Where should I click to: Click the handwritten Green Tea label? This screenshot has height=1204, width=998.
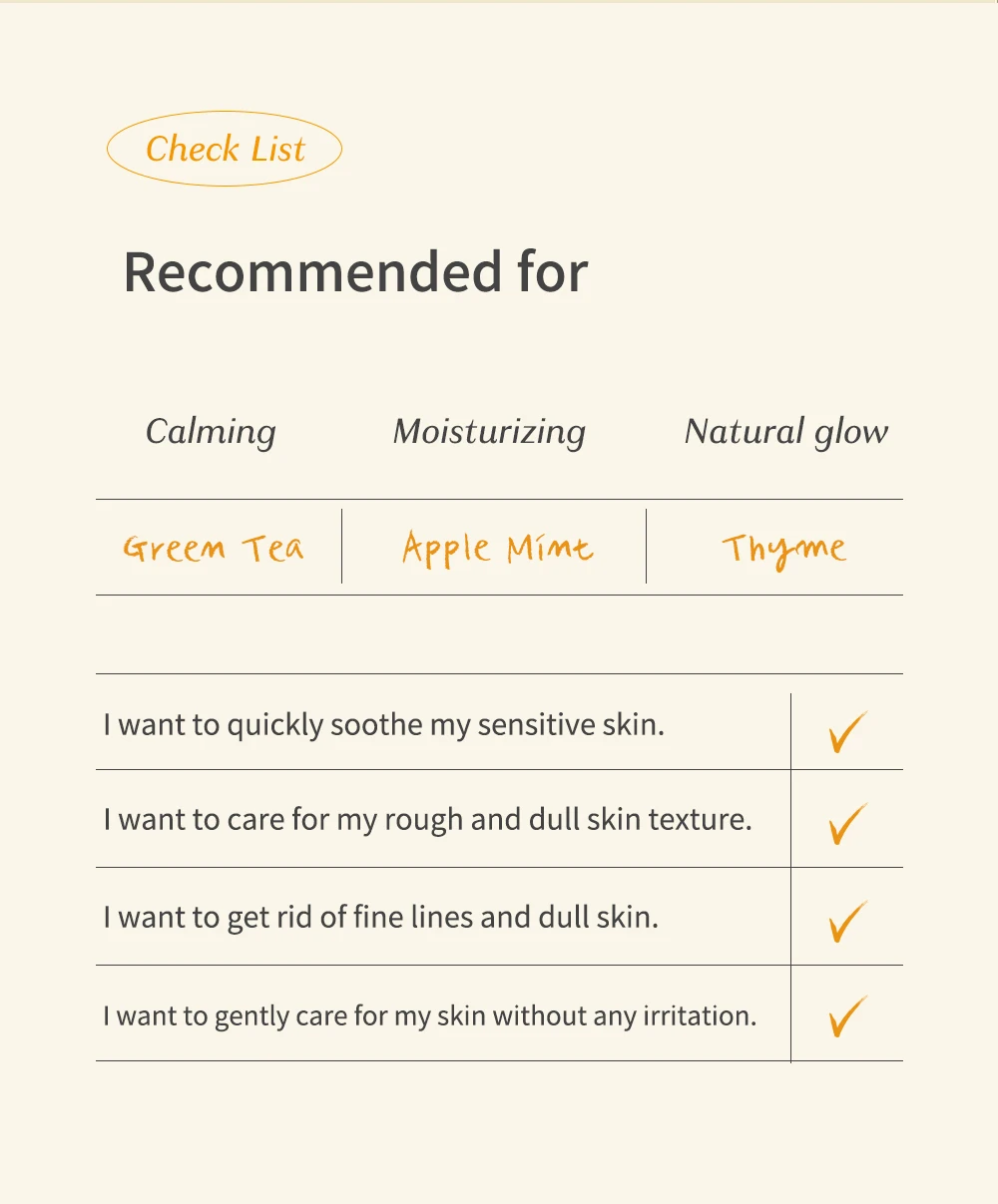click(x=214, y=548)
